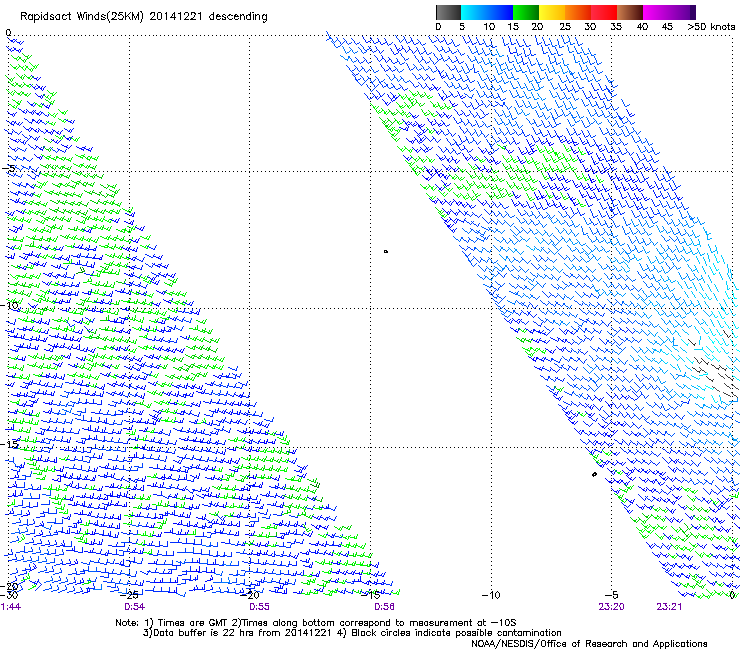
Task: Click the note line '3)Data buffer is 22 hrs'
Action: click(352, 633)
